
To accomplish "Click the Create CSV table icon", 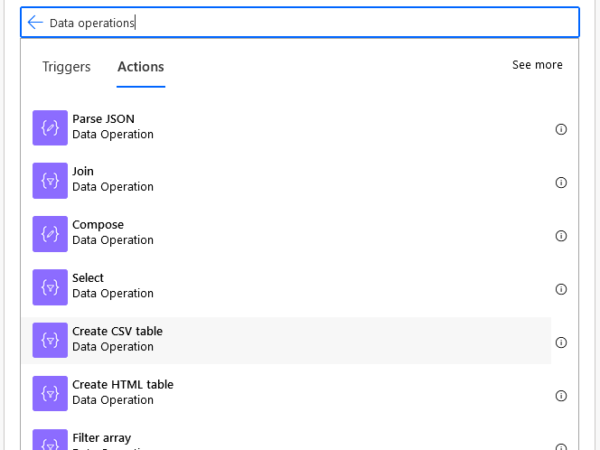I will tap(50, 340).
